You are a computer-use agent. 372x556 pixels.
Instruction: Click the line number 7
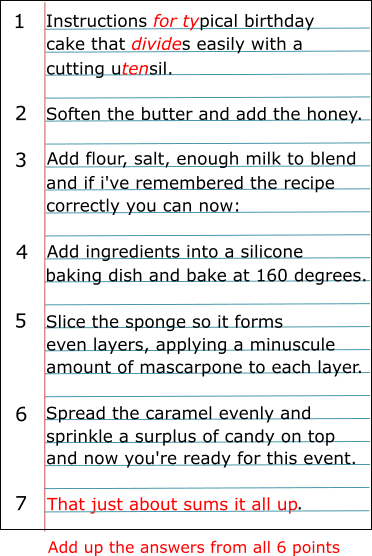click(21, 503)
